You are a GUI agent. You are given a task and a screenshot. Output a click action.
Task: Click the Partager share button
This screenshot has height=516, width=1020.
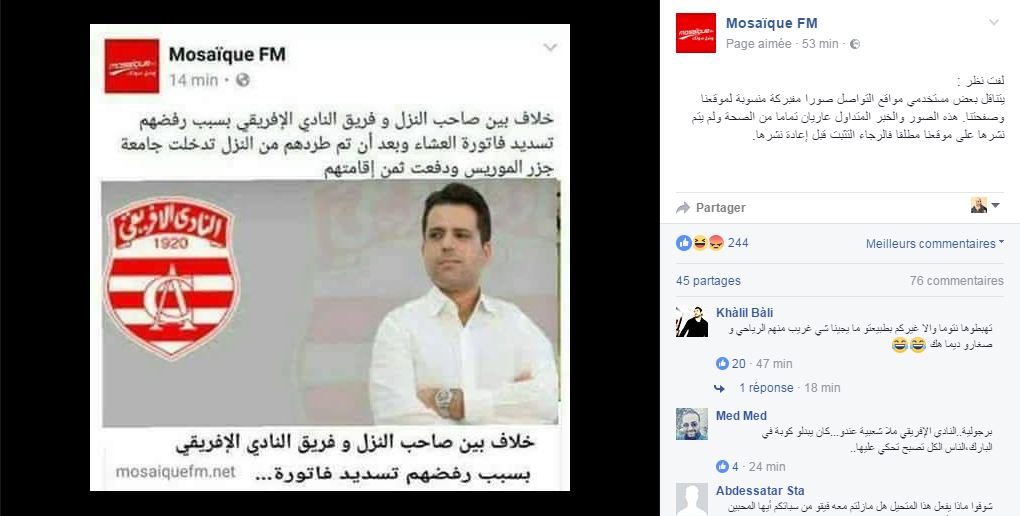click(711, 208)
